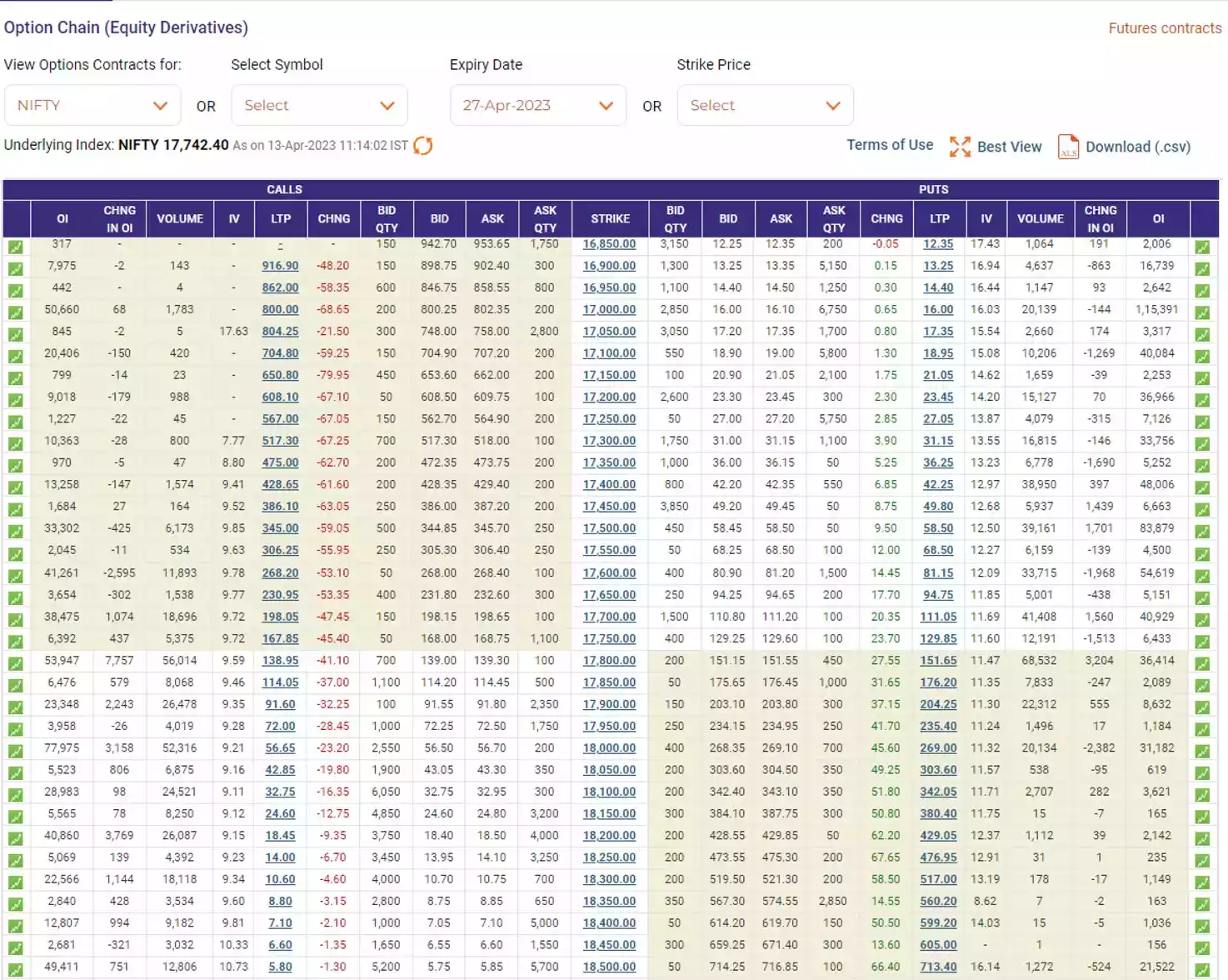1228x980 pixels.
Task: Open put LTP 151.65 link
Action: pos(938,660)
